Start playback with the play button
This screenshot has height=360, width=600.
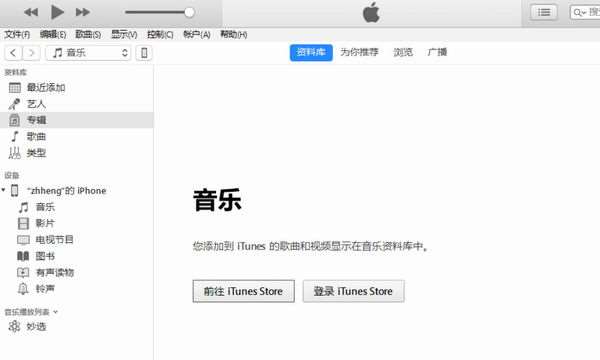coord(57,12)
